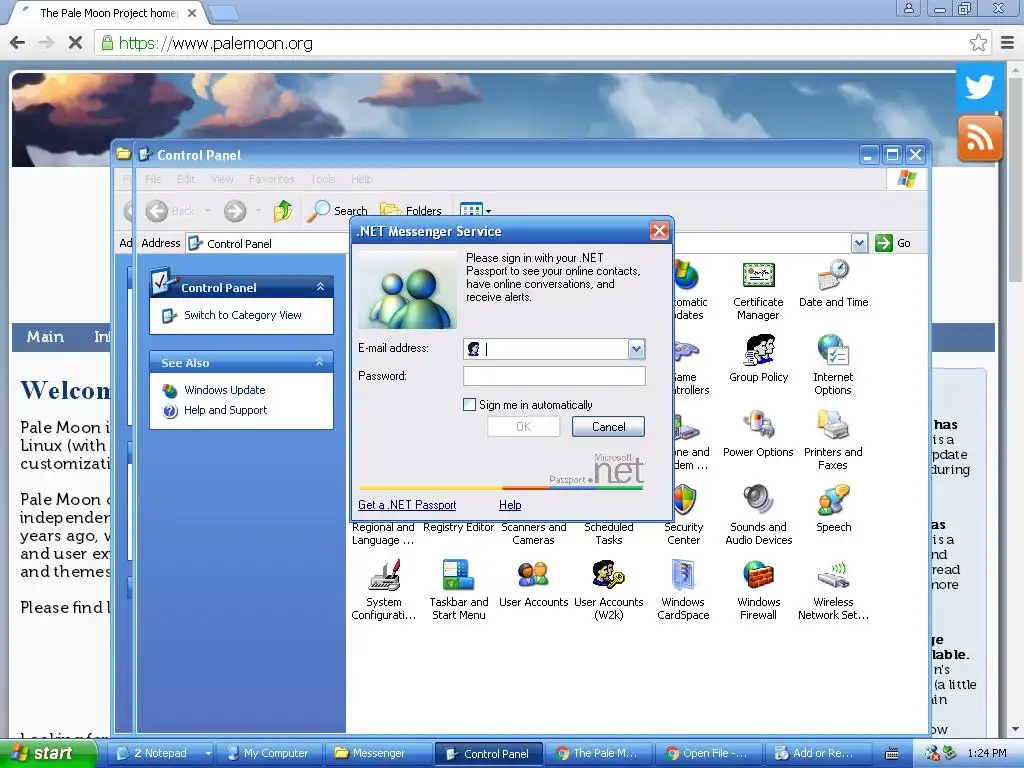Click Cancel in Messenger sign-in dialog
This screenshot has width=1024, height=768.
[608, 426]
